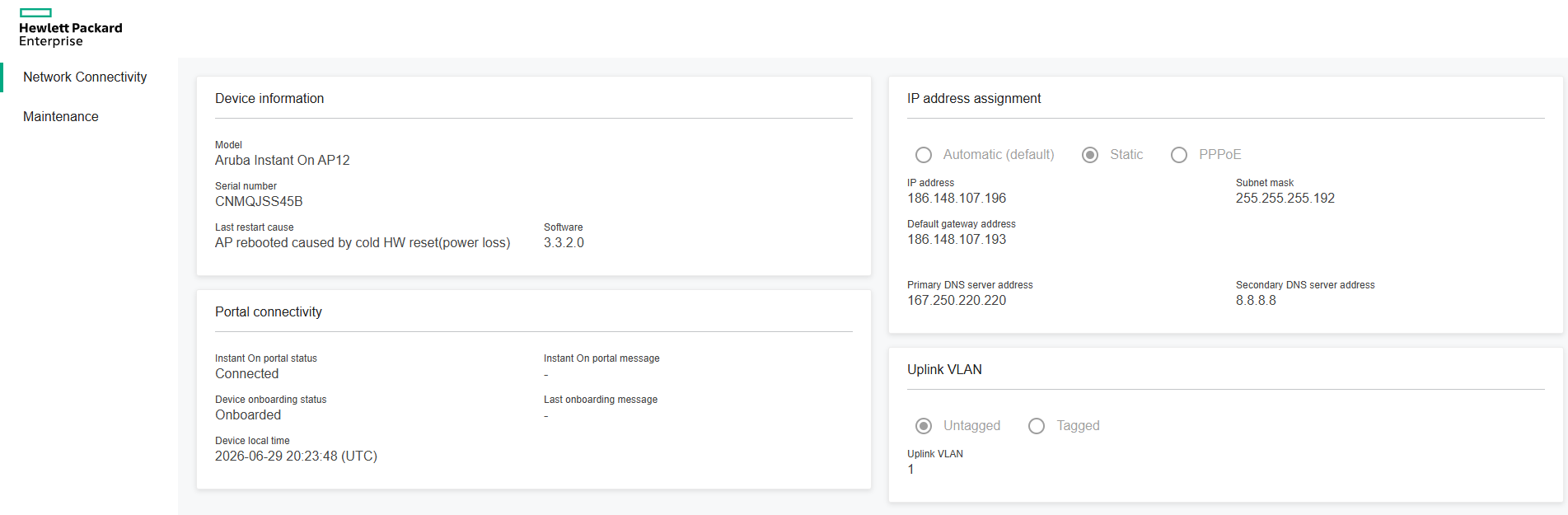Click the Last onboarding message label
The height and width of the screenshot is (515, 1568).
(x=601, y=400)
